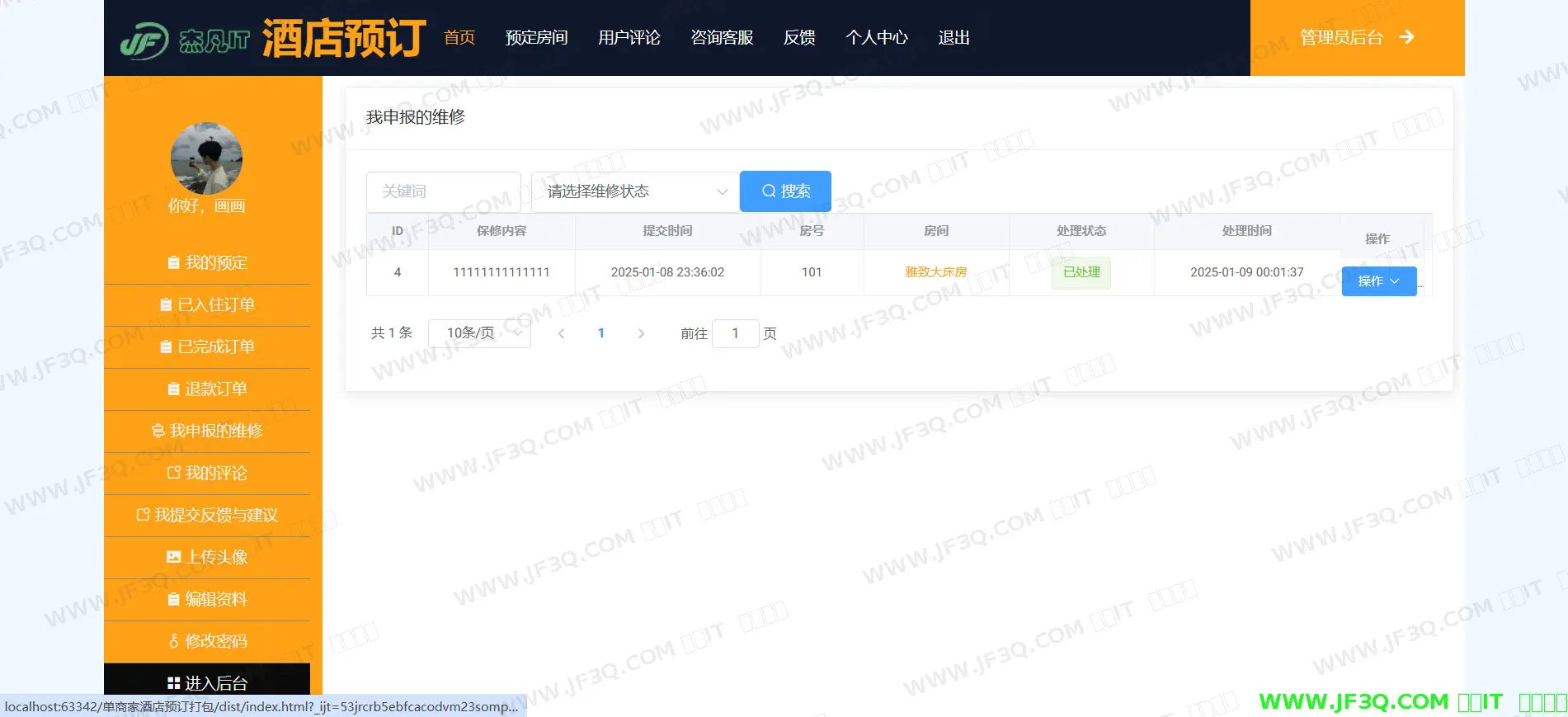Open 我申报的维修 sidebar entry

207,431
